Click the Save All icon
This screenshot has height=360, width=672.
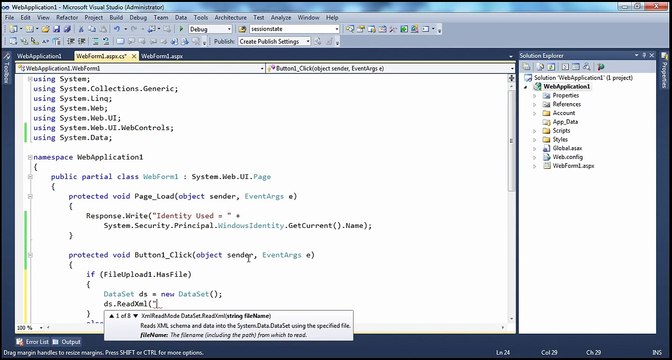click(x=67, y=29)
